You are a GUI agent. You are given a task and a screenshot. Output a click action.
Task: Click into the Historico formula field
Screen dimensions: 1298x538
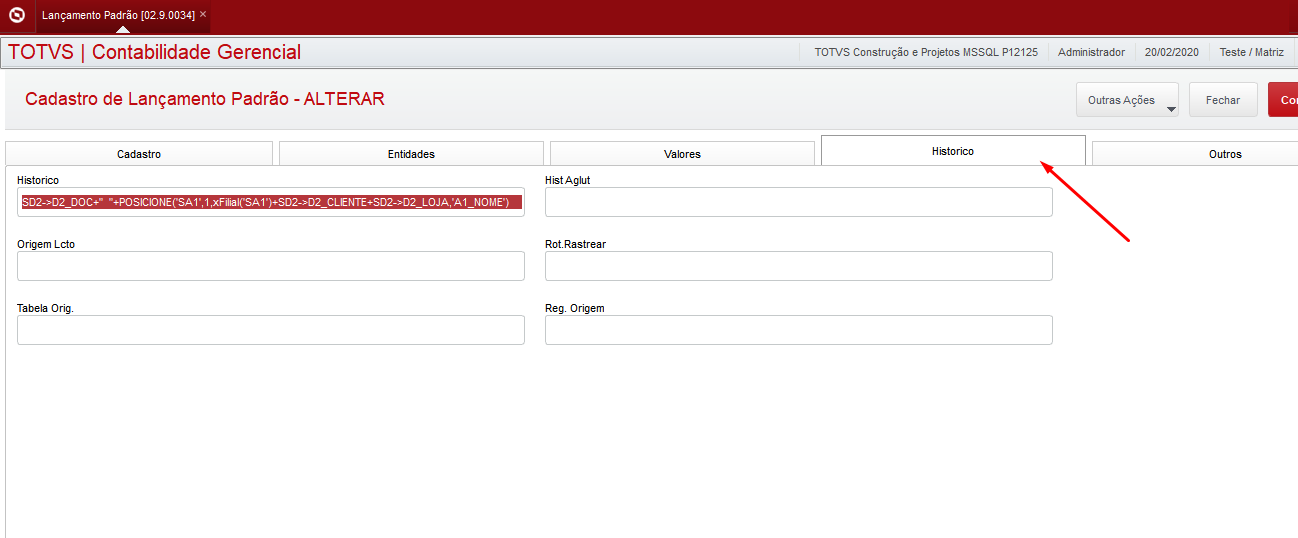tap(271, 202)
